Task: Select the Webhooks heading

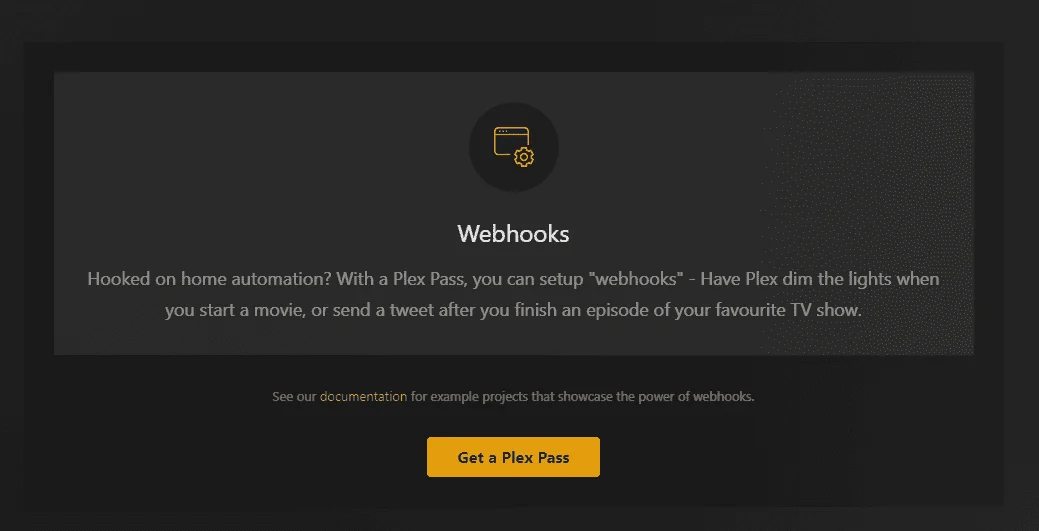Action: (x=513, y=233)
